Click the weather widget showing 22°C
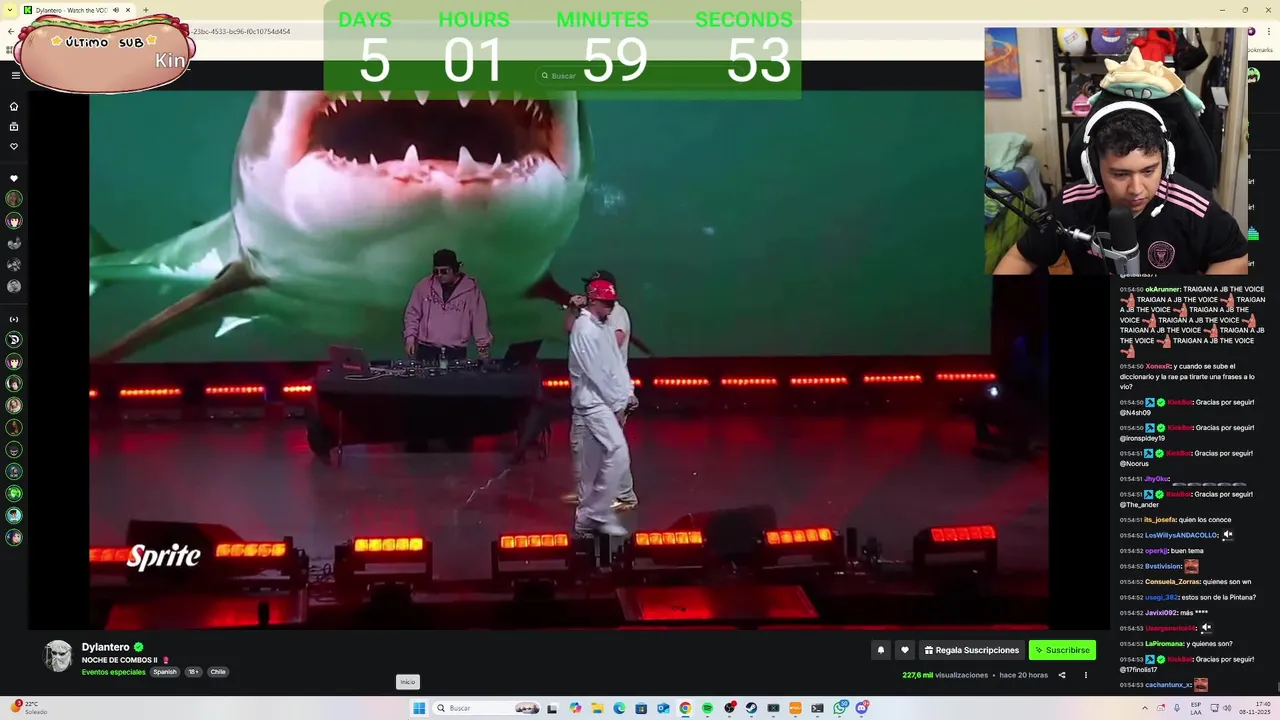 (28, 707)
